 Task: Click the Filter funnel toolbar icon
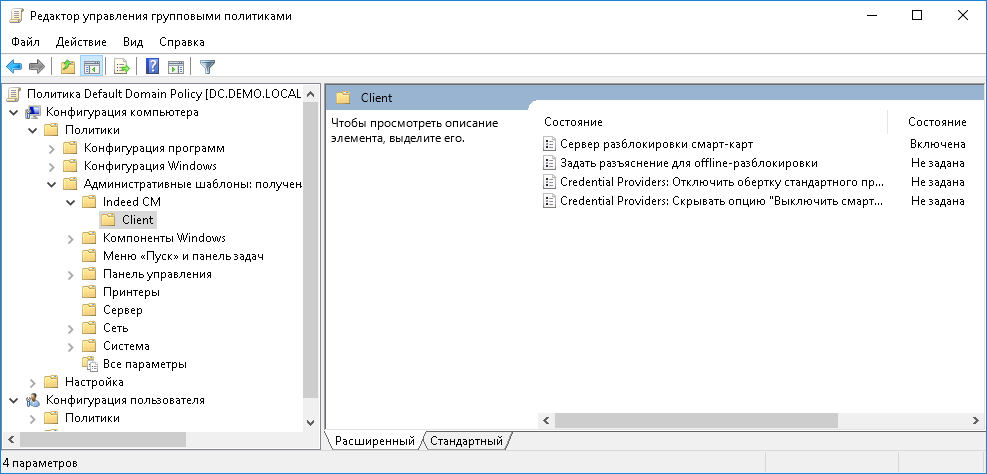click(x=207, y=67)
